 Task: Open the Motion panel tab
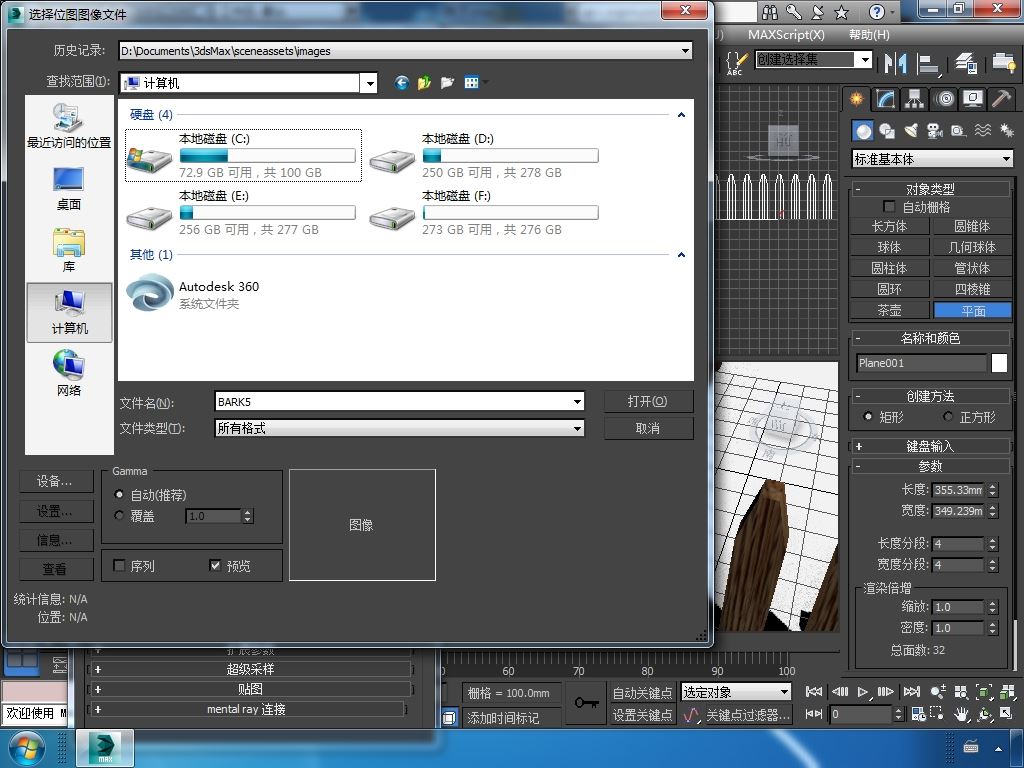point(944,99)
